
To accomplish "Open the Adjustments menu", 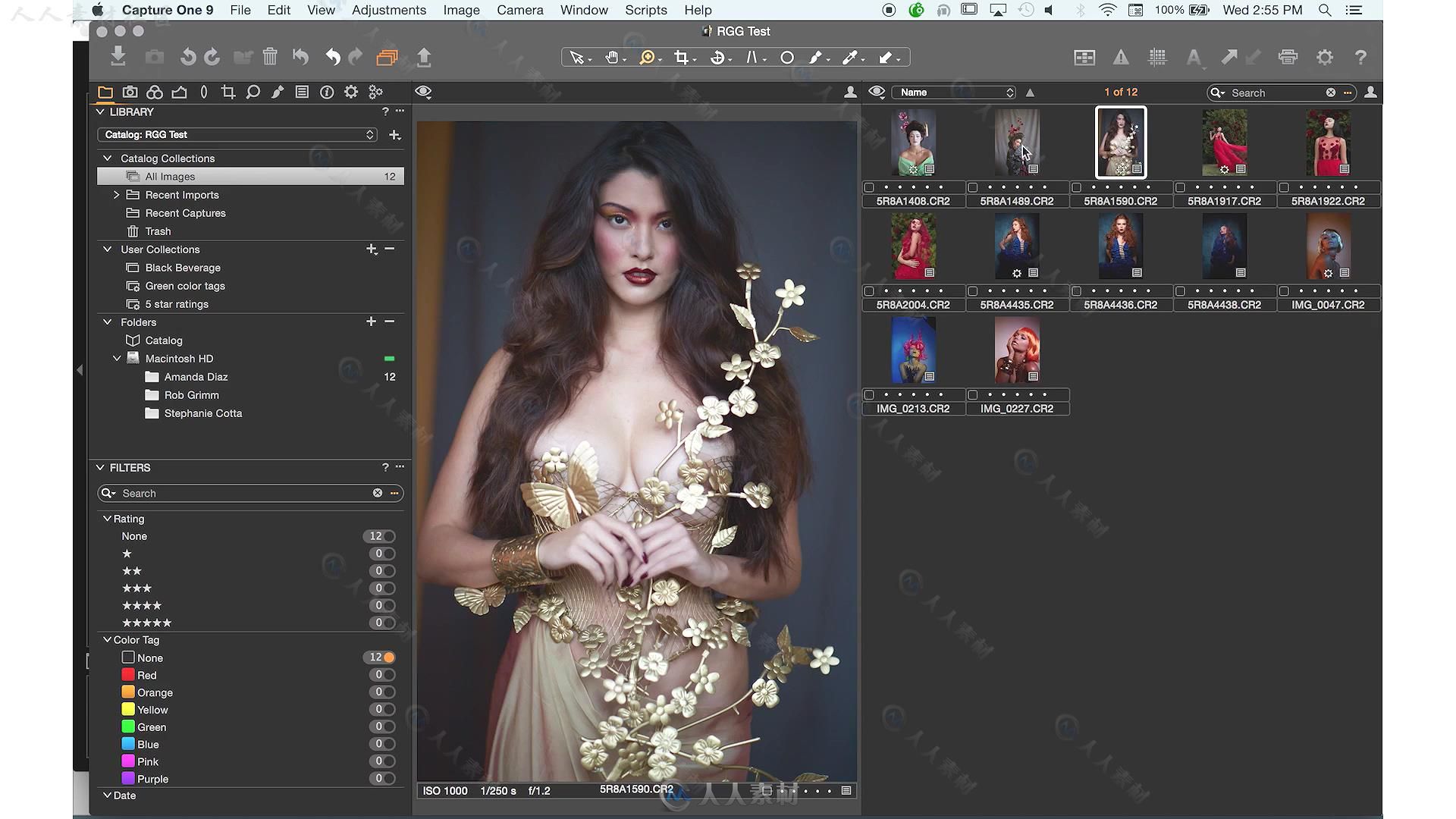I will point(388,9).
